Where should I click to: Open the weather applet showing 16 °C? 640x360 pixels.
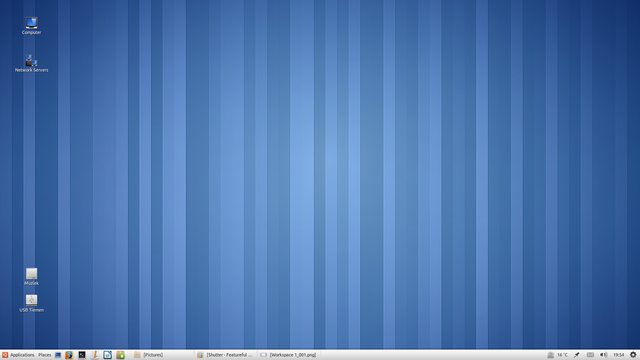558,355
